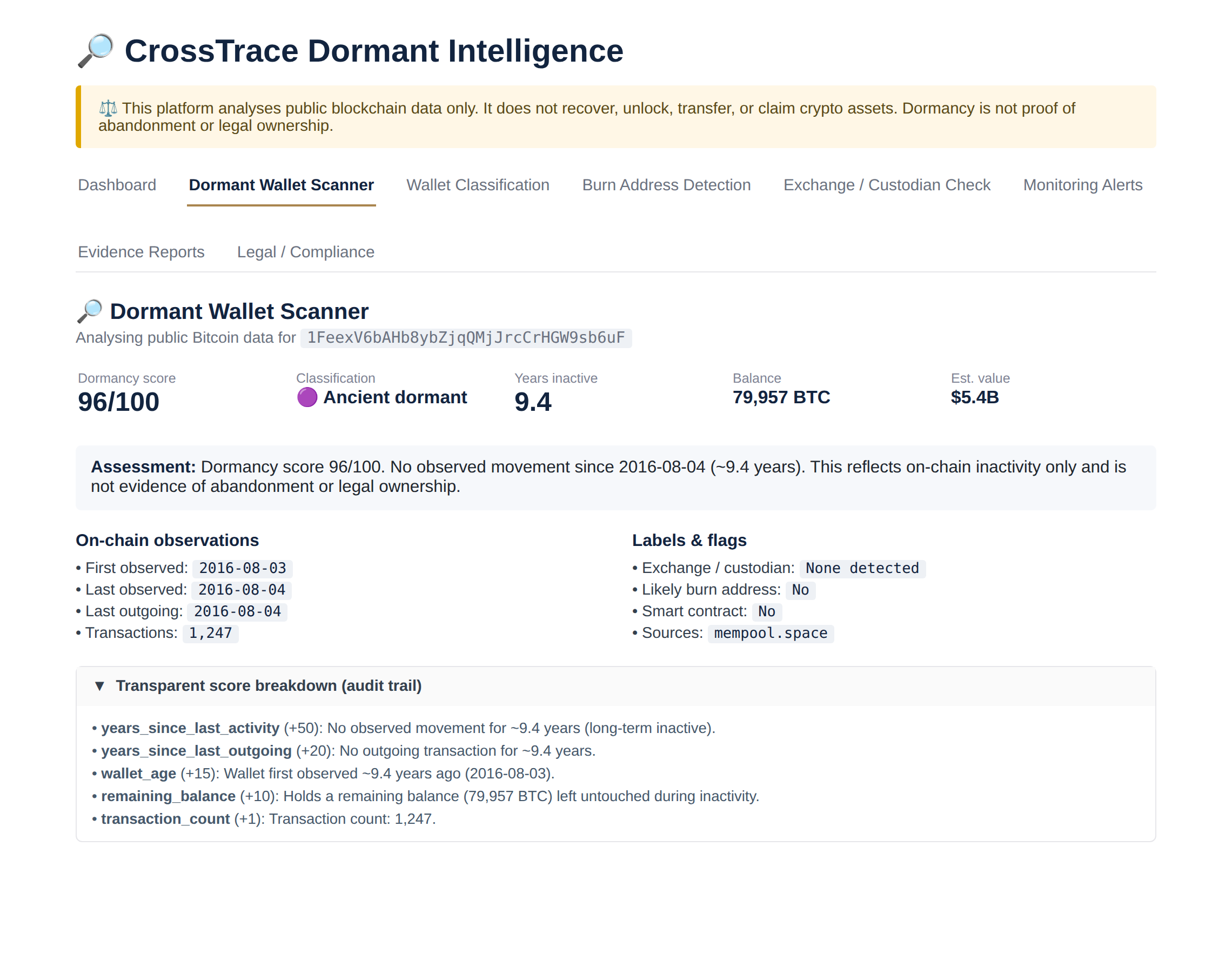1232x973 pixels.
Task: Click the mempool.space source chip
Action: coord(771,634)
